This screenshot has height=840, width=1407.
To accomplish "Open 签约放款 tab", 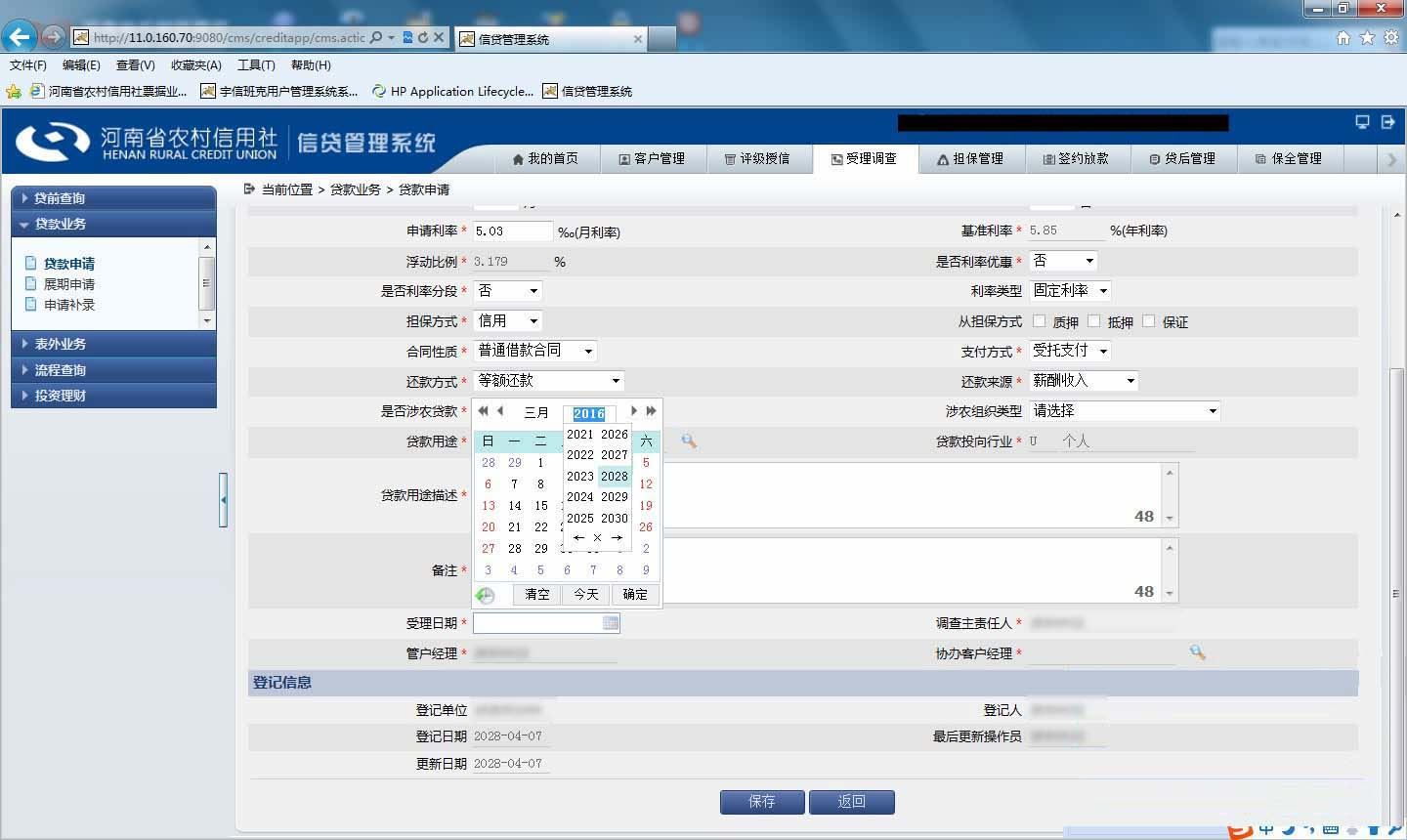I will pos(1077,158).
